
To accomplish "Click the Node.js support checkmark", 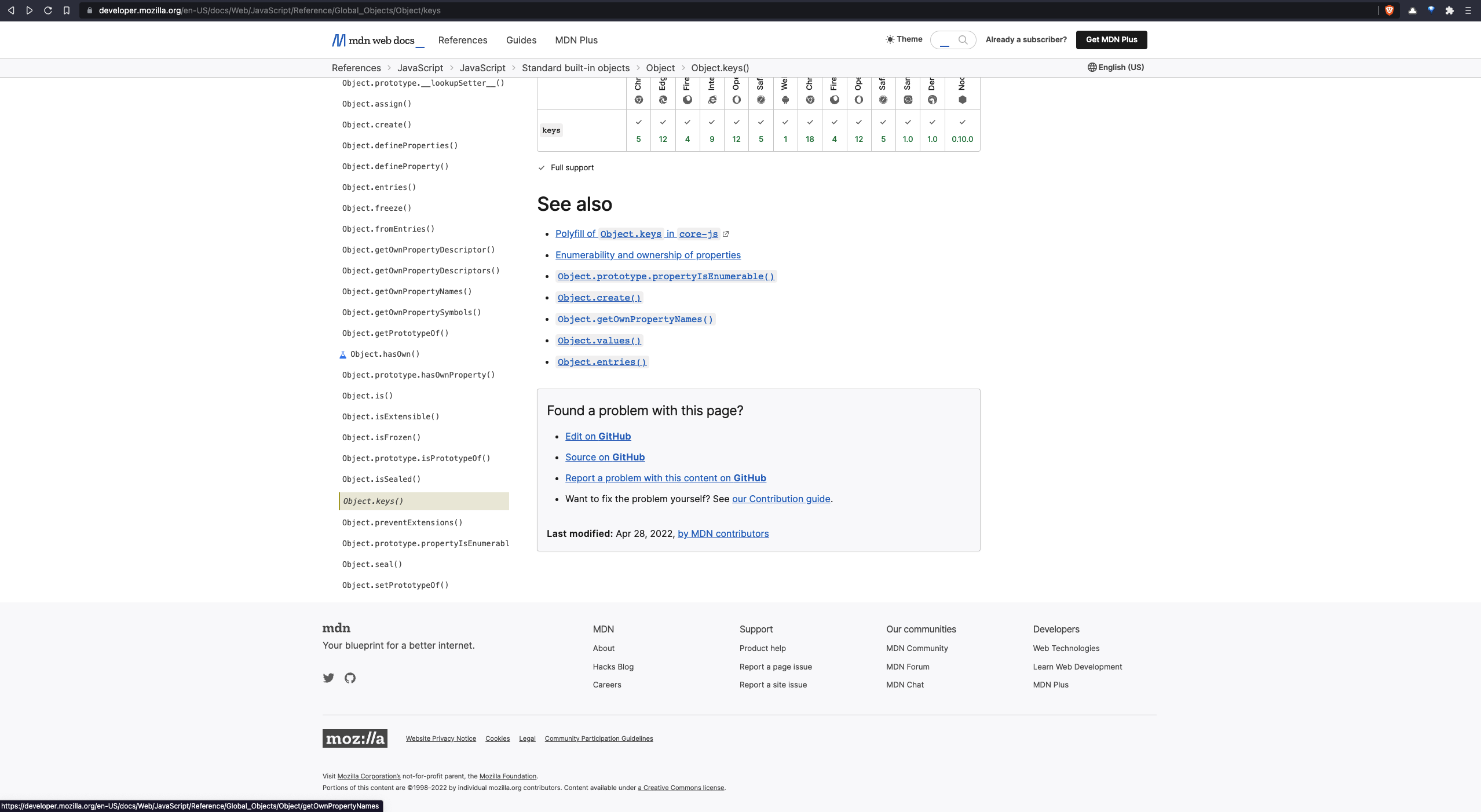I will point(962,122).
